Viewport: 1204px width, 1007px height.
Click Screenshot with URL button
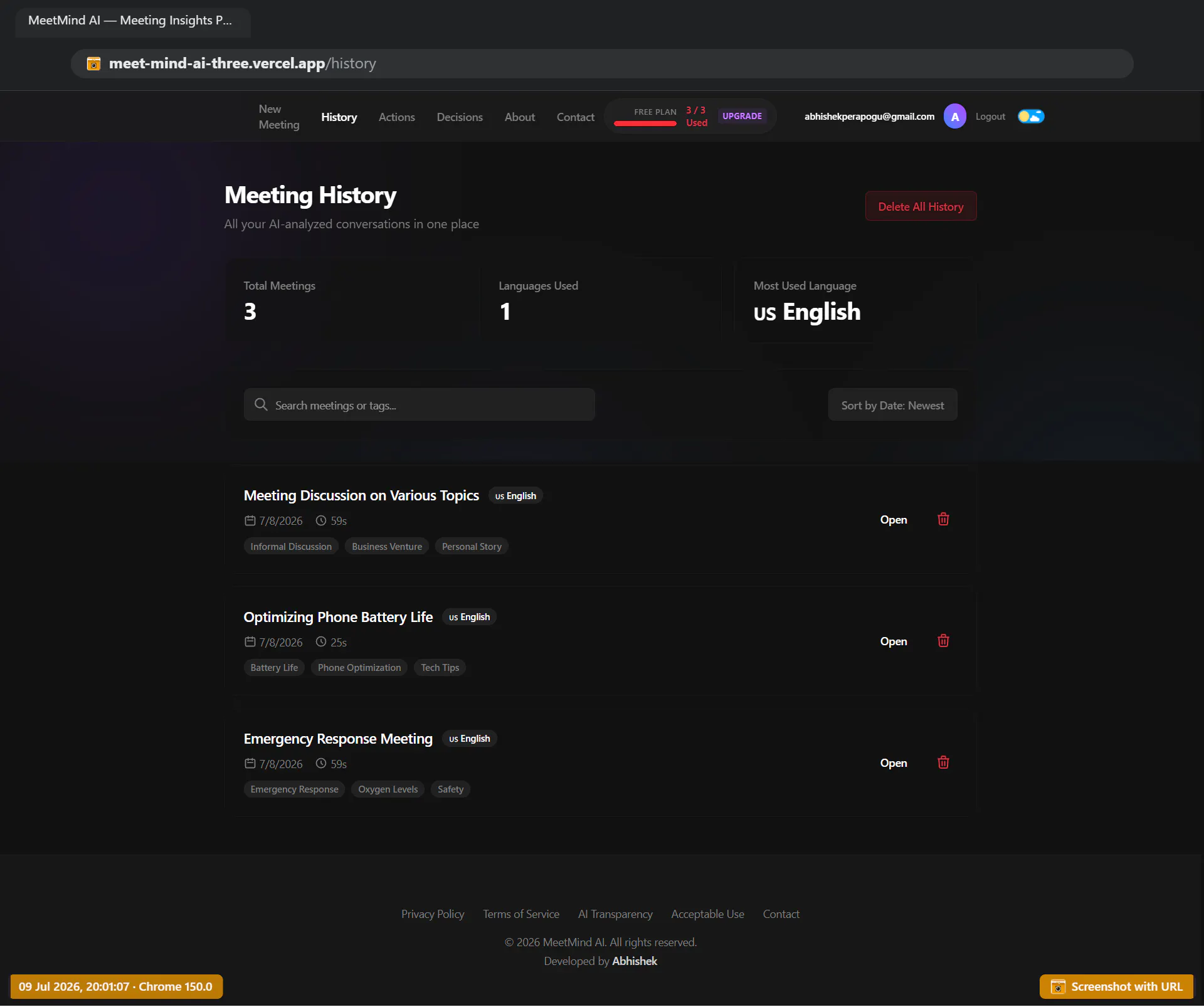[x=1116, y=988]
